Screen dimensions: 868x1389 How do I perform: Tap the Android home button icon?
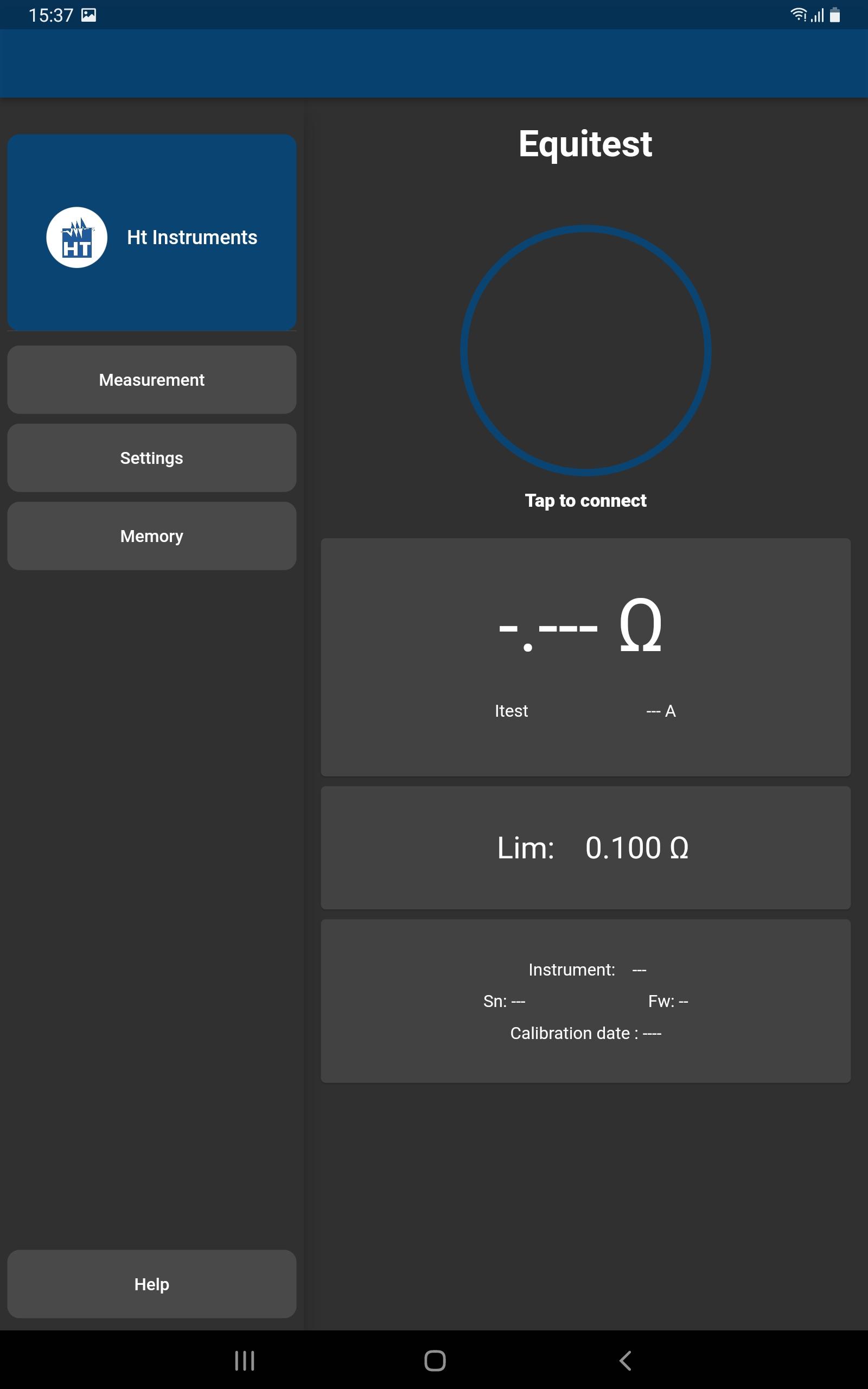pos(435,1360)
